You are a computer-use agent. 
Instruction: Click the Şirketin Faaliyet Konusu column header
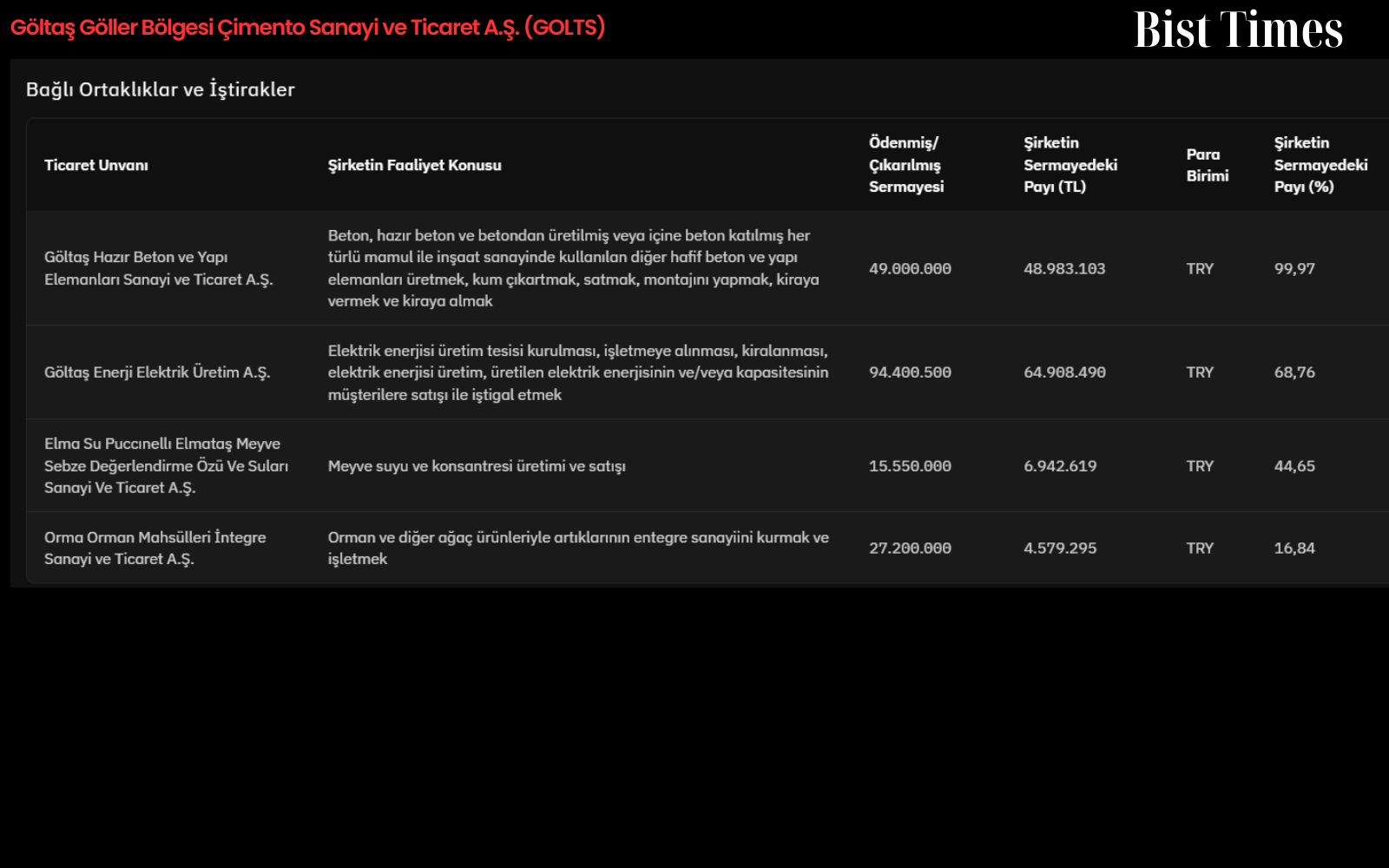(415, 165)
